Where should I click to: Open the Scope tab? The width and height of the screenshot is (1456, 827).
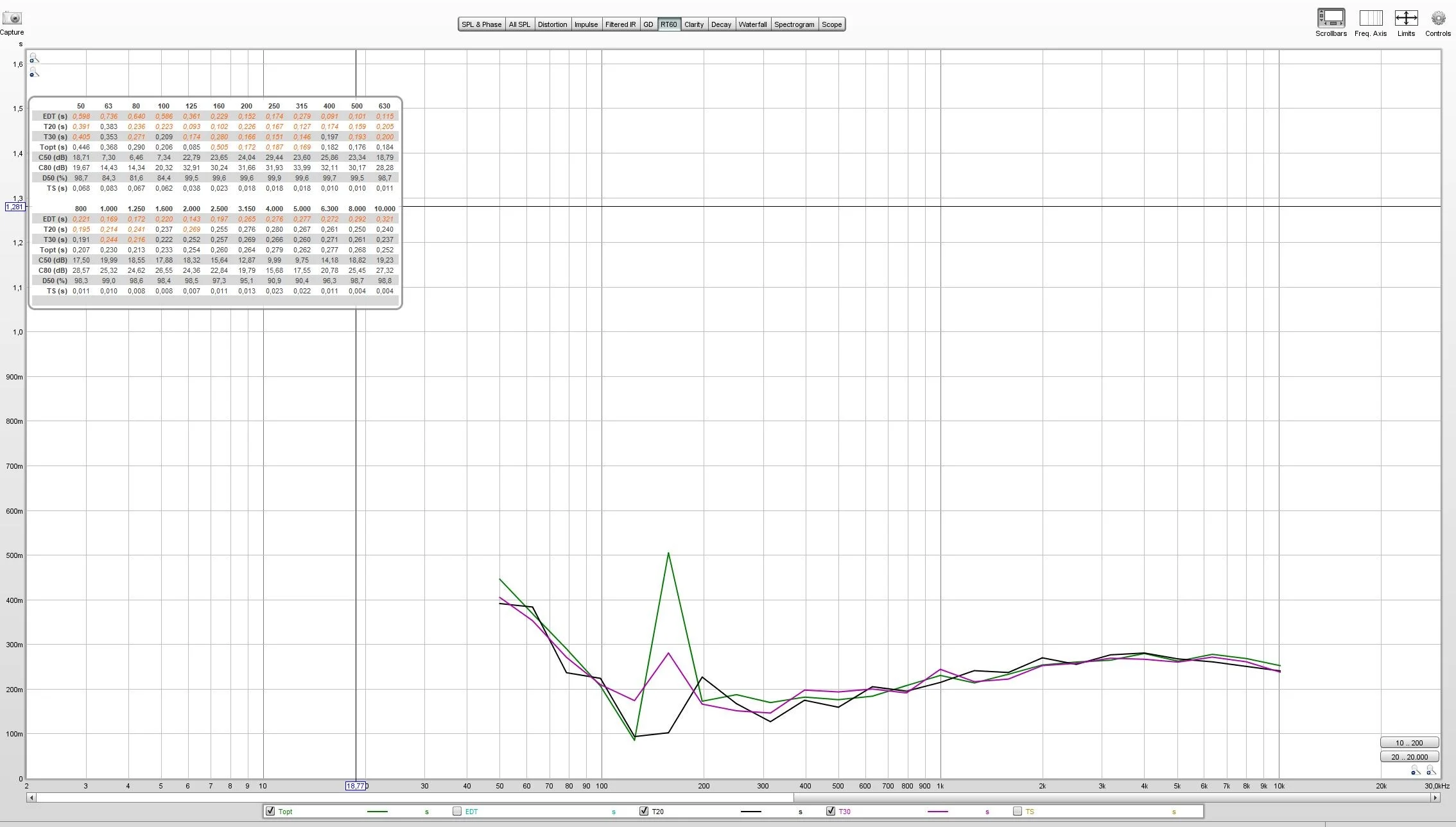point(832,24)
